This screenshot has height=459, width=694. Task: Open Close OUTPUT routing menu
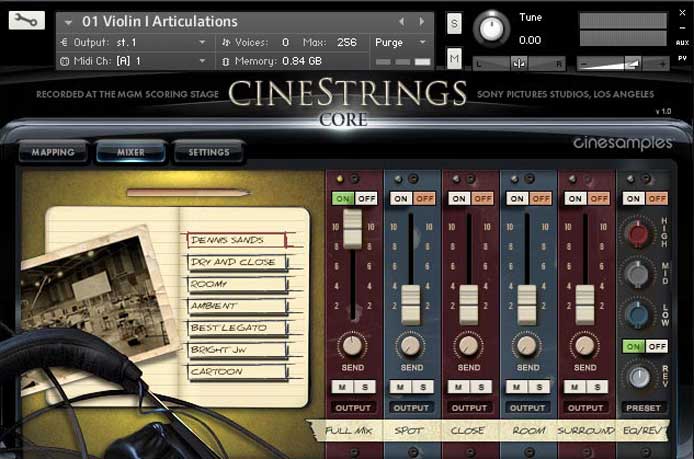469,408
